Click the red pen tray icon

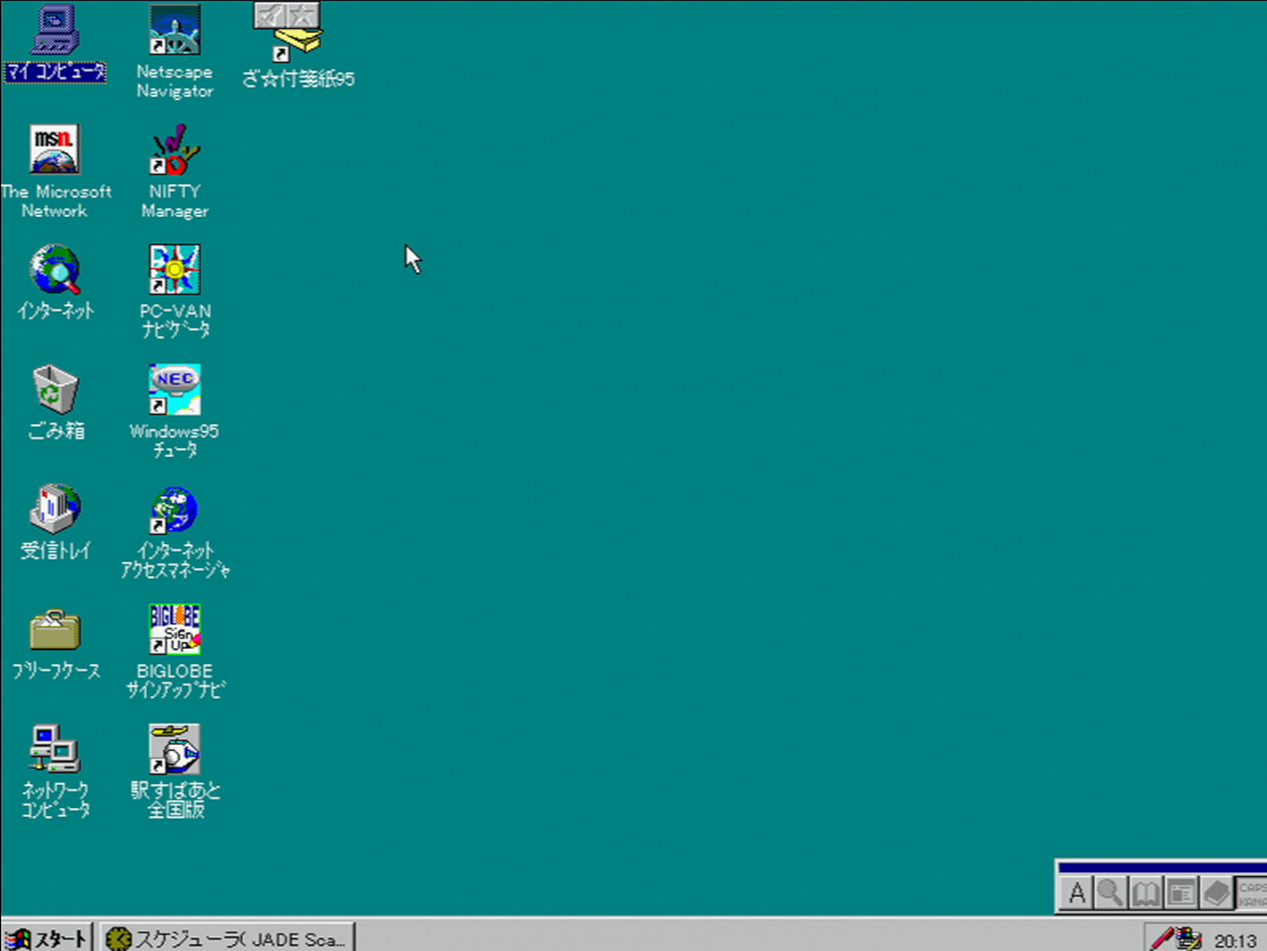pyautogui.click(x=1162, y=938)
